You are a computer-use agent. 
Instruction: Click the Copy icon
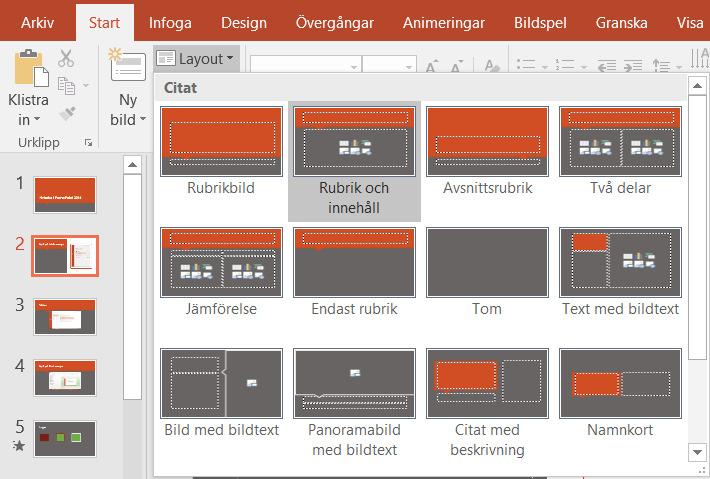point(66,86)
